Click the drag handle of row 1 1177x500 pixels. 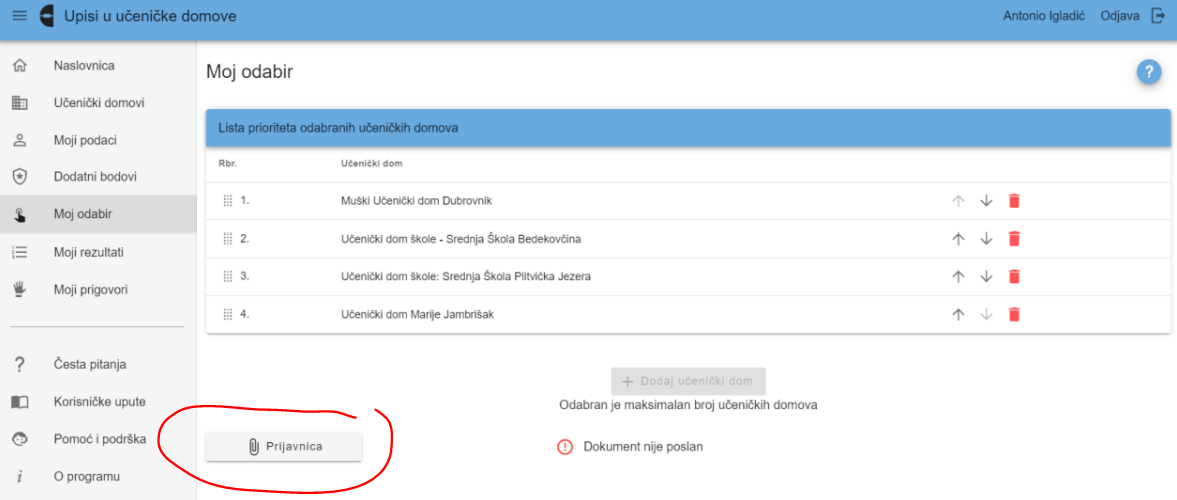pos(228,200)
